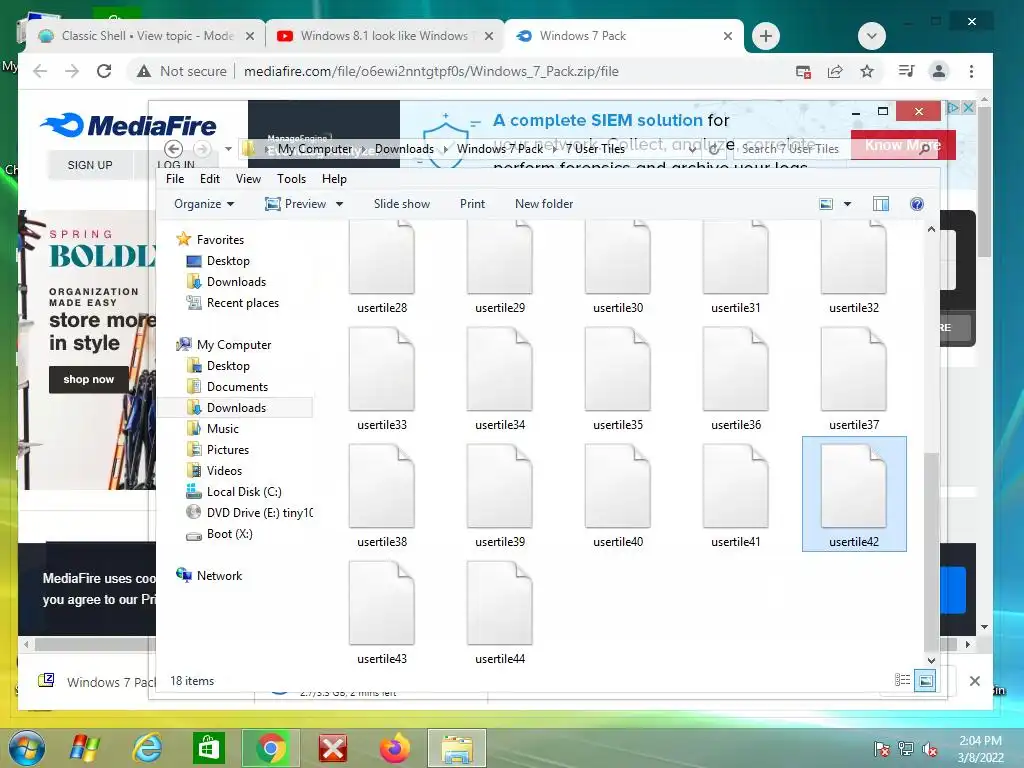
Task: Open the View menu
Action: [248, 179]
